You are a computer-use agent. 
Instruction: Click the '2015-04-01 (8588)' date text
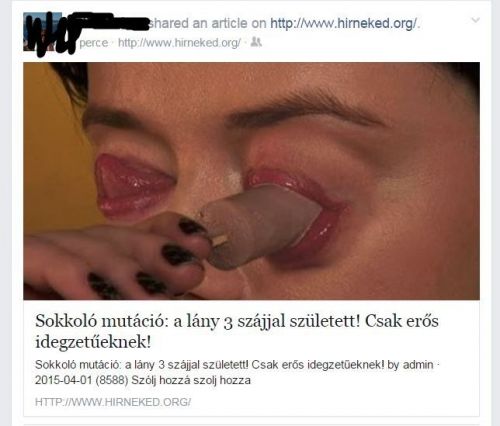point(82,380)
